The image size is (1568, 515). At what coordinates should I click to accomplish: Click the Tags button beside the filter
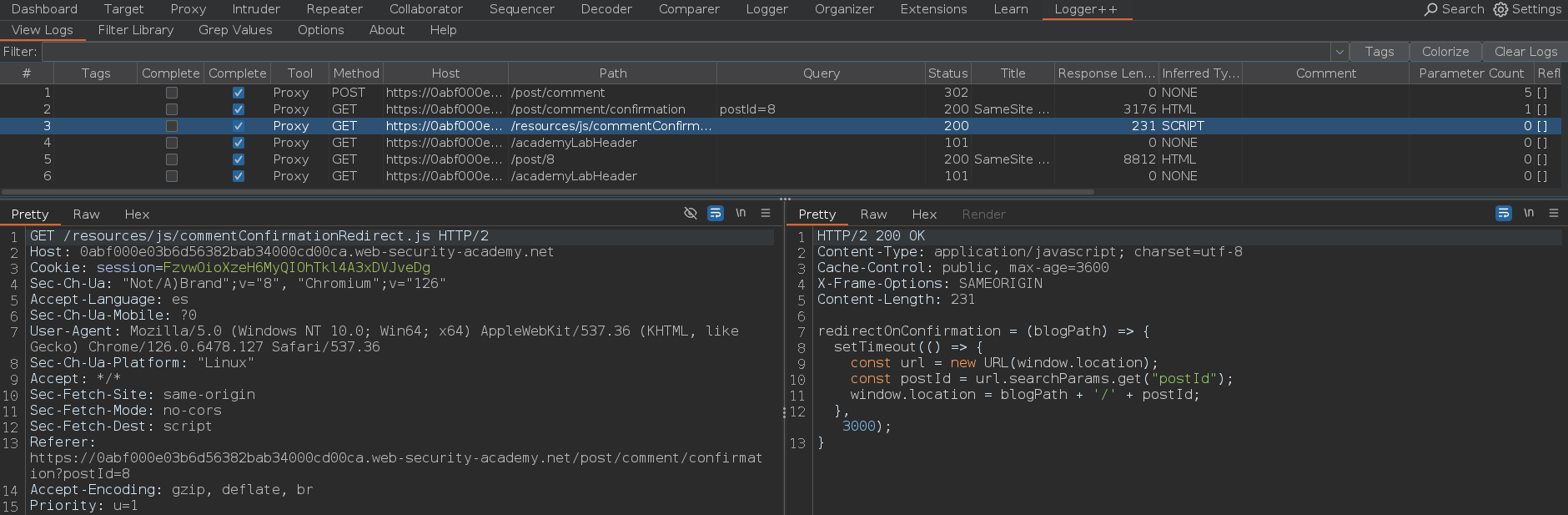point(1380,52)
